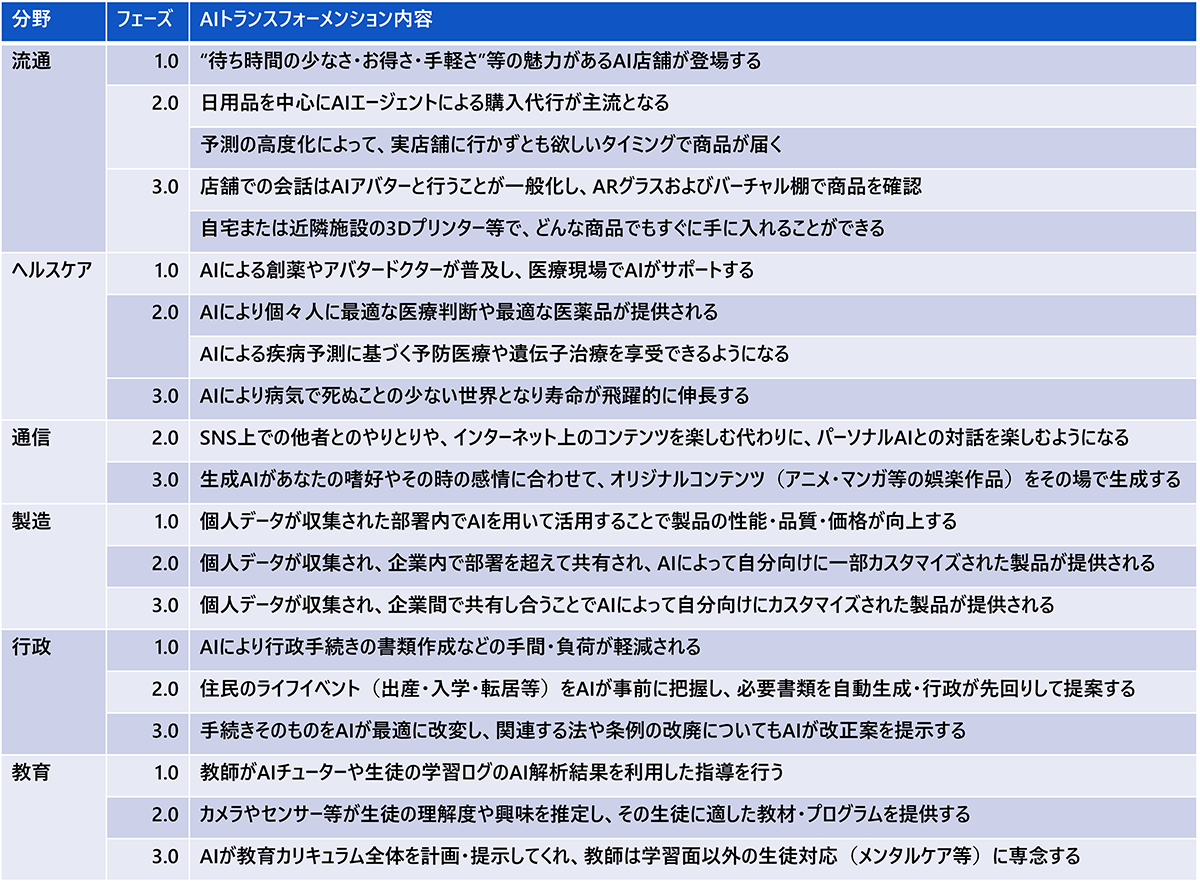Click the 行政手続きの書類作成 row
The image size is (1200, 882).
(450, 646)
